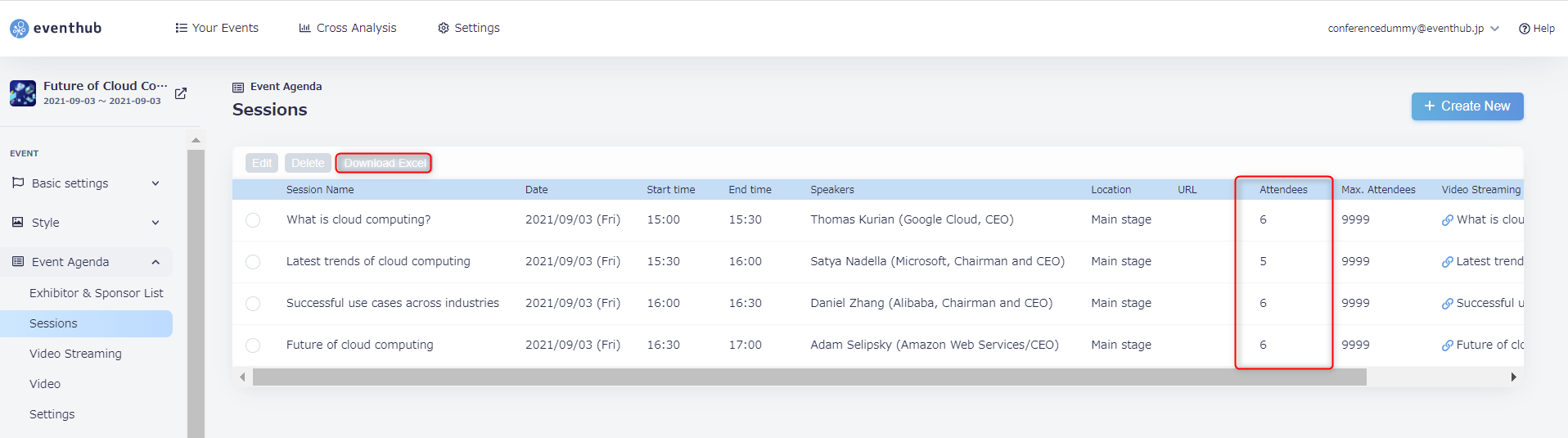This screenshot has width=1568, height=438.
Task: Click 'Satya Nadella (Microsoft, Chairman and CEO)' cell
Action: coord(937,261)
